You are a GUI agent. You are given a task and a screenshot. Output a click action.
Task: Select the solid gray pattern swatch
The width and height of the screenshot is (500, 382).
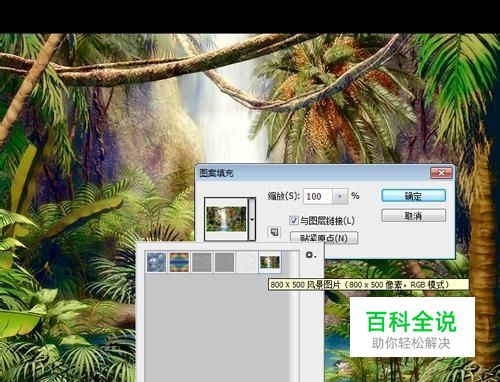224,262
